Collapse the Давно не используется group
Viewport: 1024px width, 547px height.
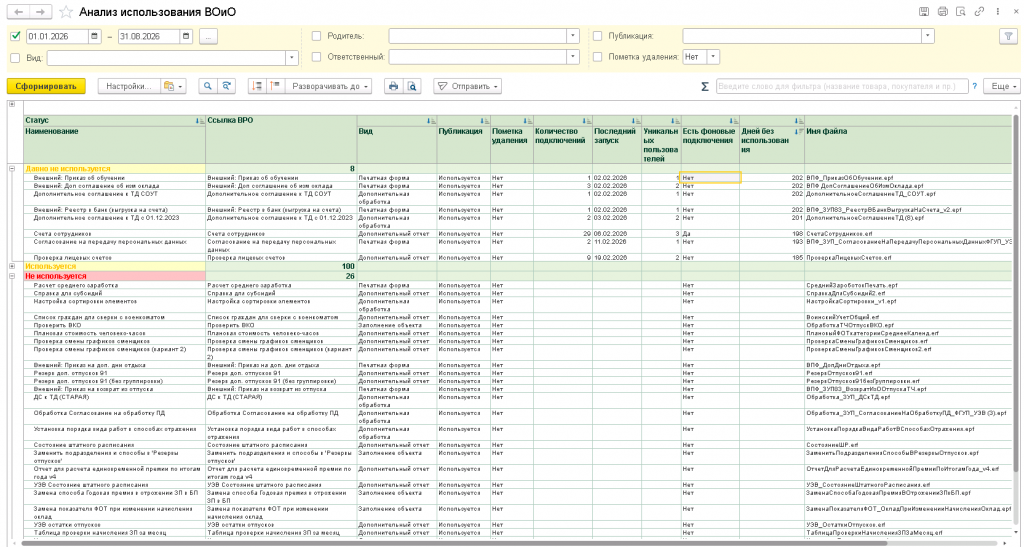pyautogui.click(x=12, y=168)
